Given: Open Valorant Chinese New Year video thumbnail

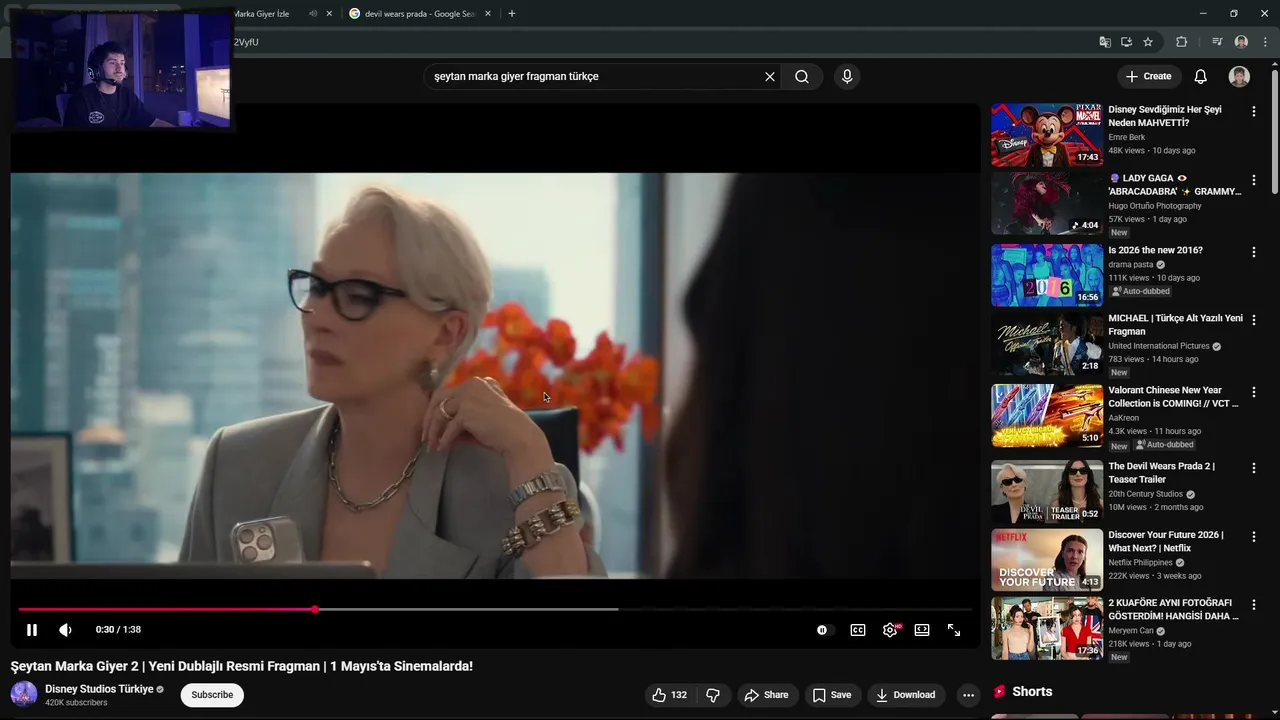Looking at the screenshot, I should click(x=1047, y=415).
